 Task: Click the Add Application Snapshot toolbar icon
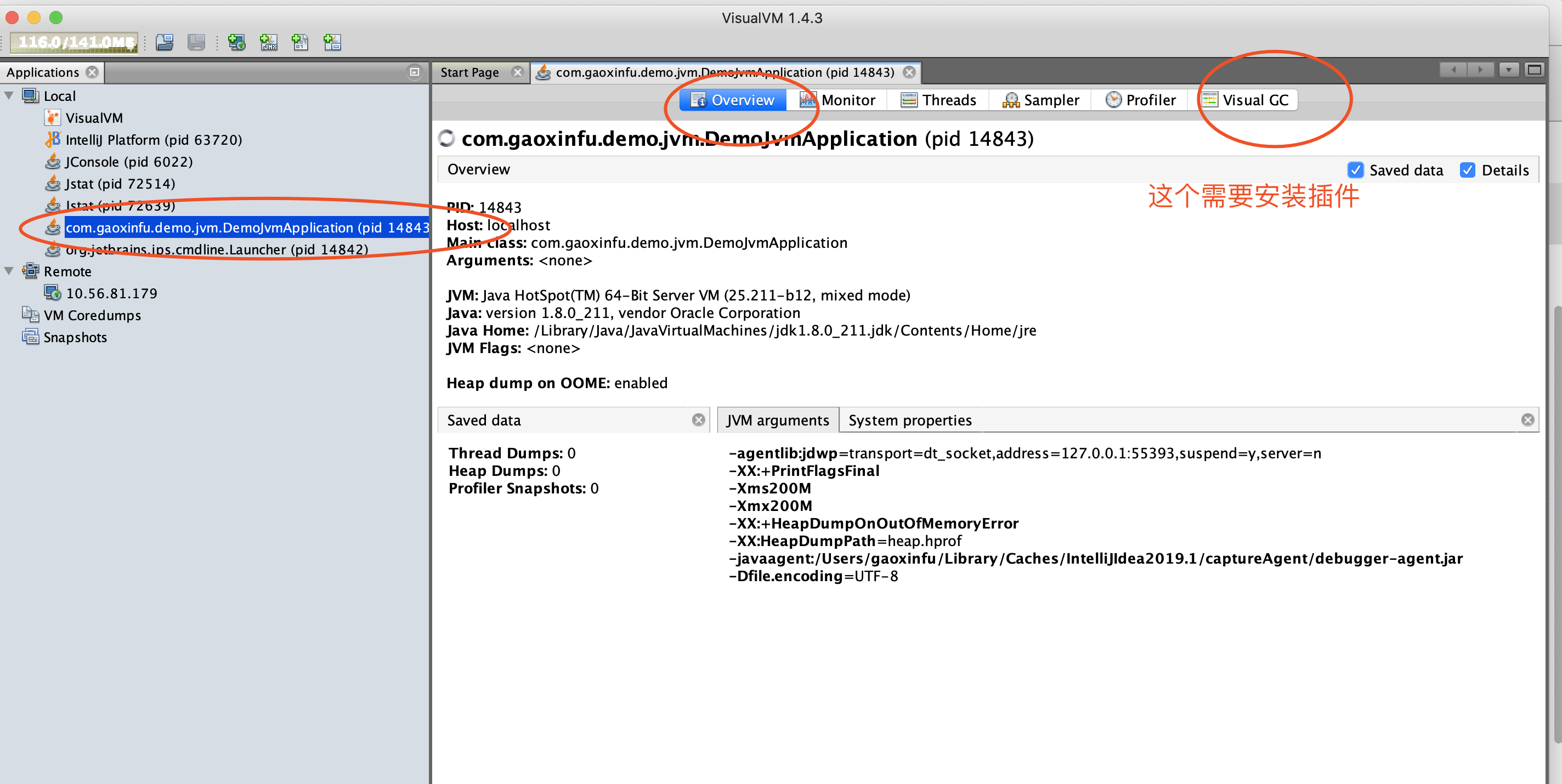pyautogui.click(x=332, y=42)
